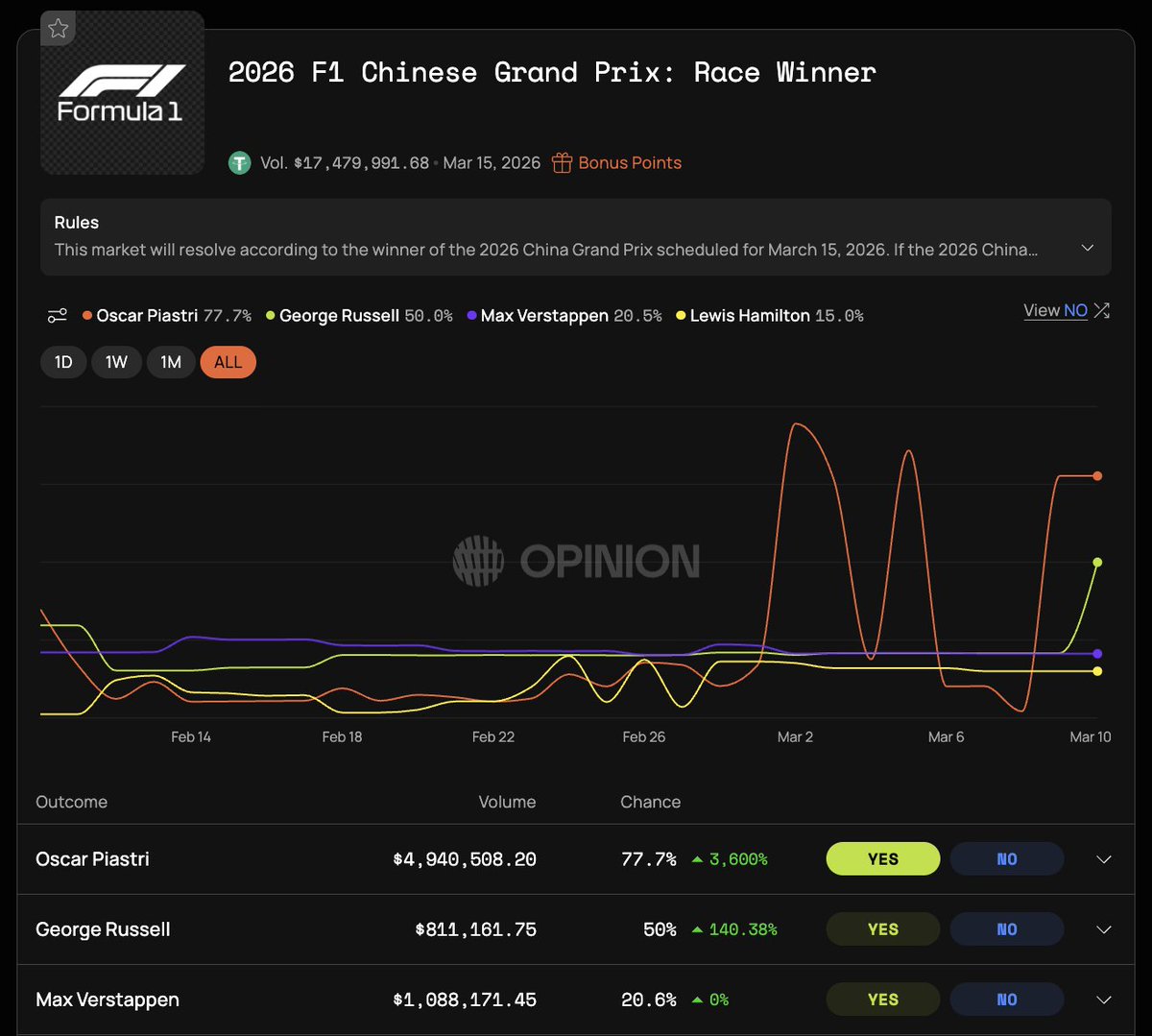Viewport: 1152px width, 1036px height.
Task: Toggle Lewis Hamilton legend entry
Action: click(x=770, y=316)
